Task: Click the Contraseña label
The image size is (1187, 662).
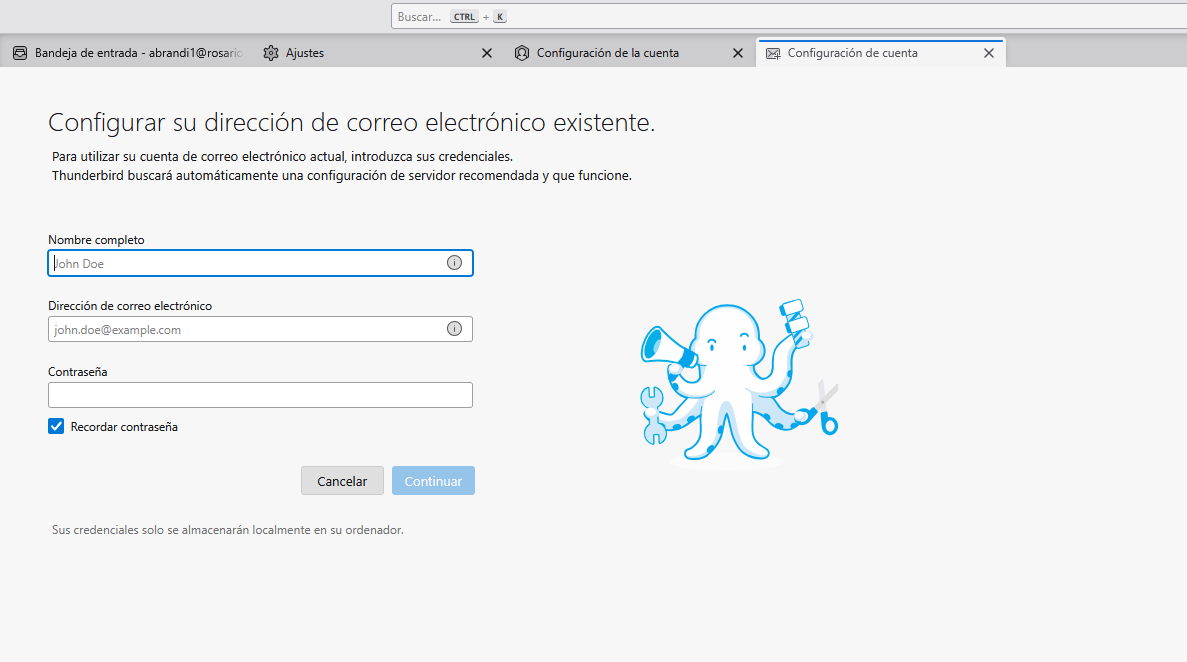Action: coord(77,372)
